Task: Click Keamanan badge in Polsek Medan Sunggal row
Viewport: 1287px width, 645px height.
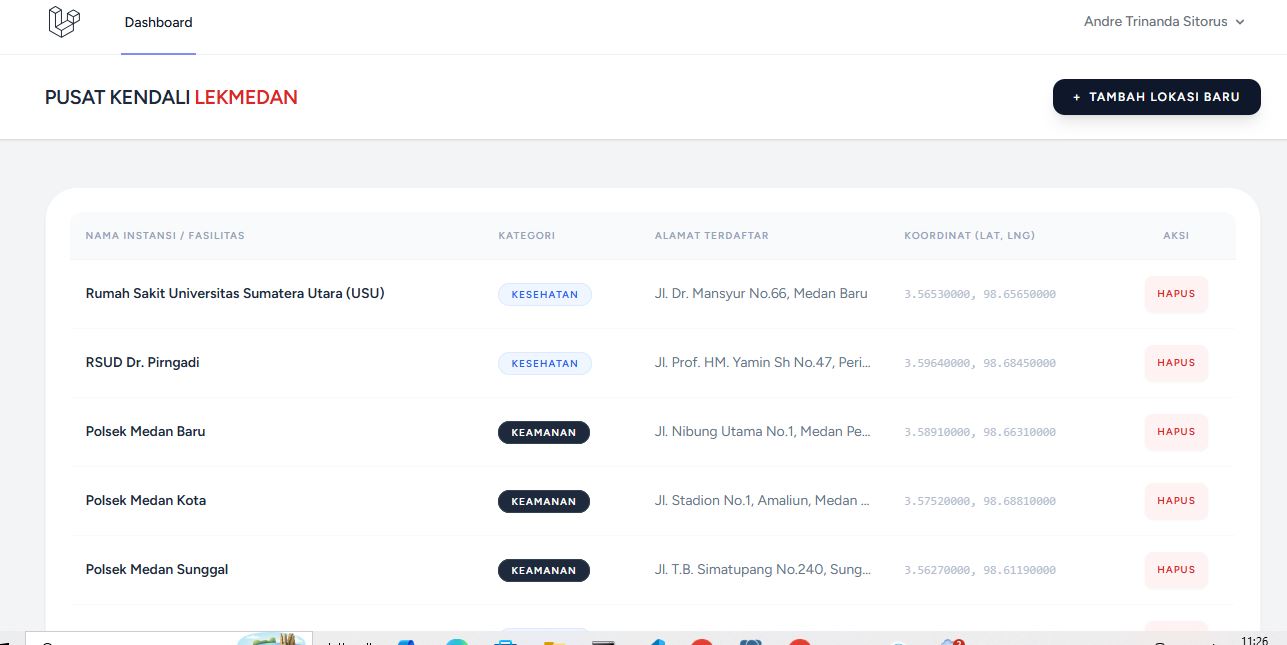Action: tap(544, 571)
